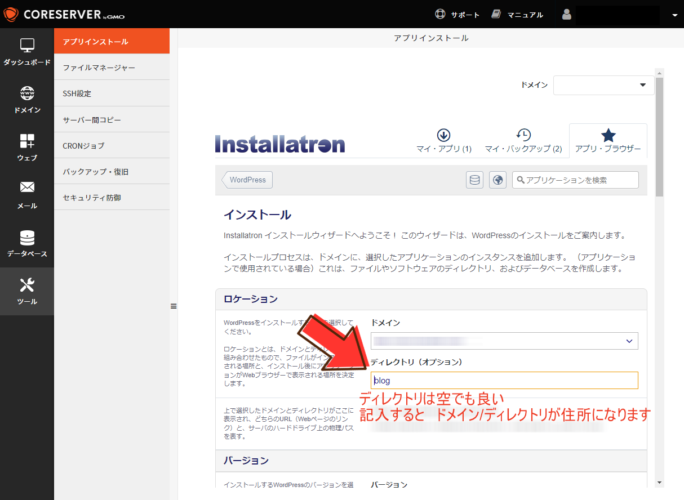Screen dimensions: 684x500
Task: Switch to アプリ・ブラウザー tab
Action: [608, 141]
